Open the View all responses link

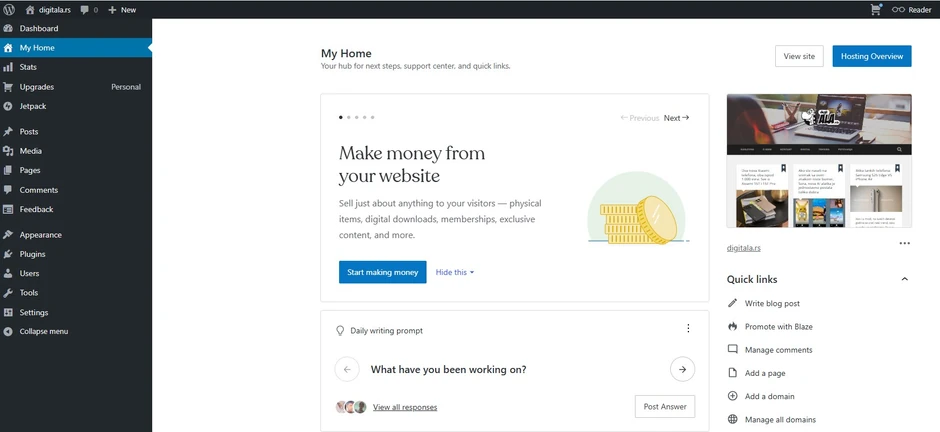tap(405, 407)
